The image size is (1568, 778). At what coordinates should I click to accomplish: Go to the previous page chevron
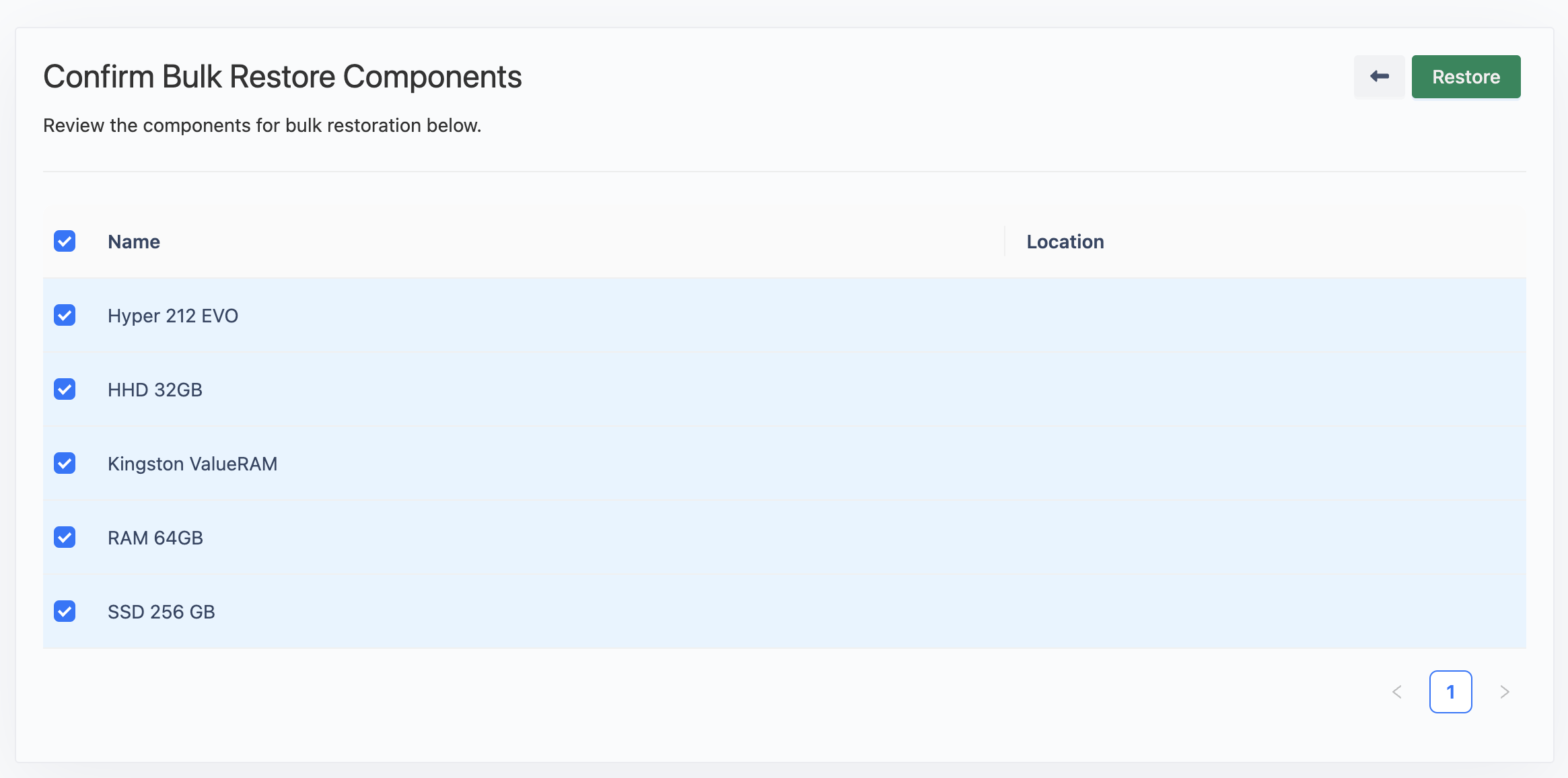[x=1397, y=692]
